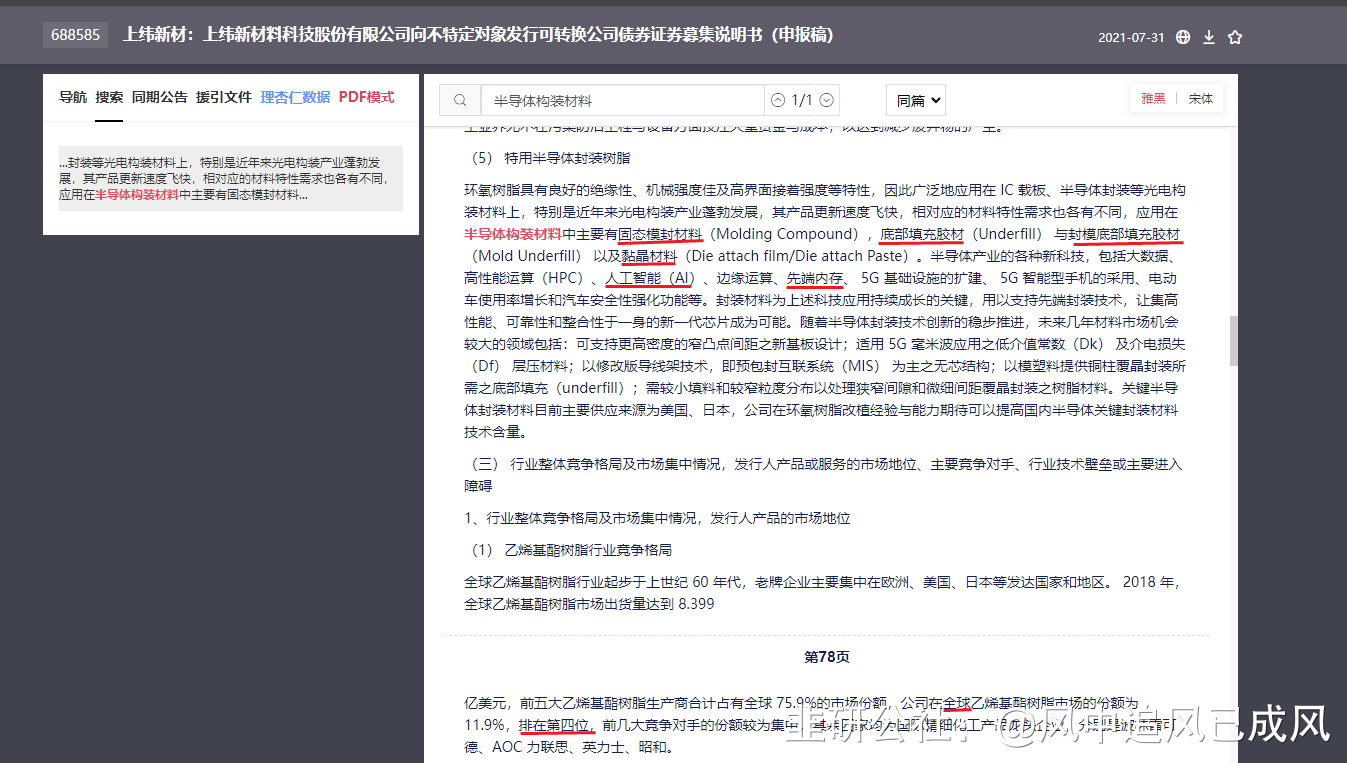Jump to previous match with the up-arrow icon

[778, 100]
